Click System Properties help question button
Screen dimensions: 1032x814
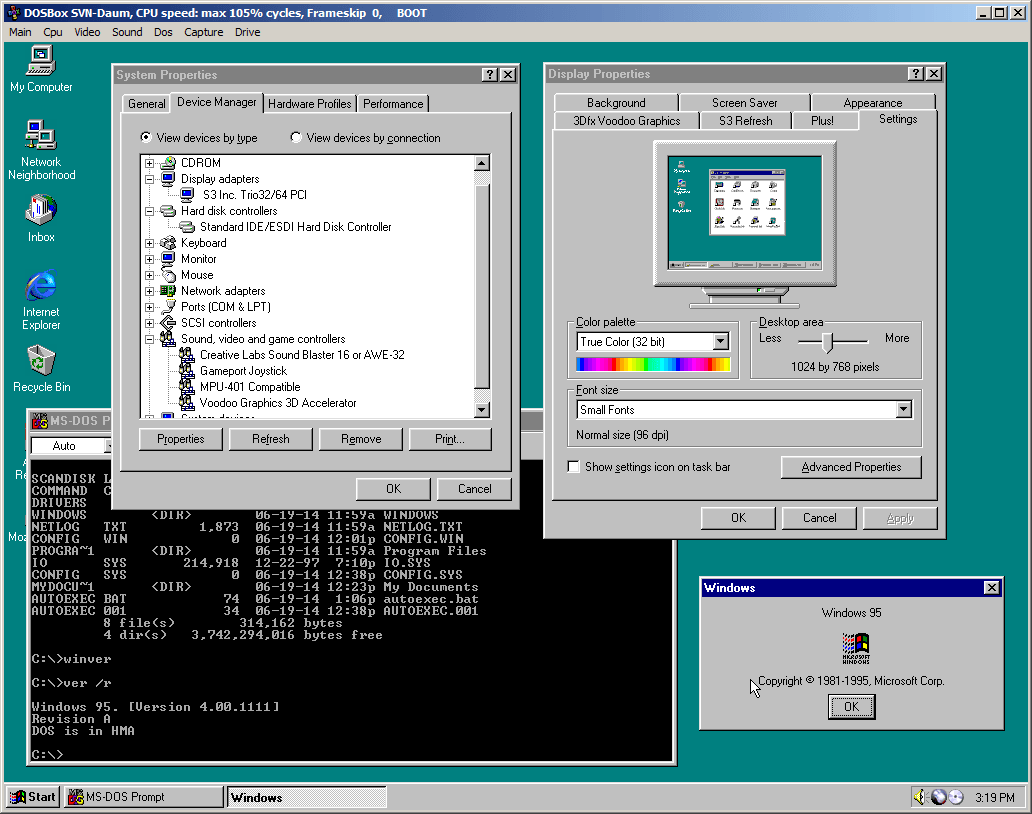coord(489,74)
